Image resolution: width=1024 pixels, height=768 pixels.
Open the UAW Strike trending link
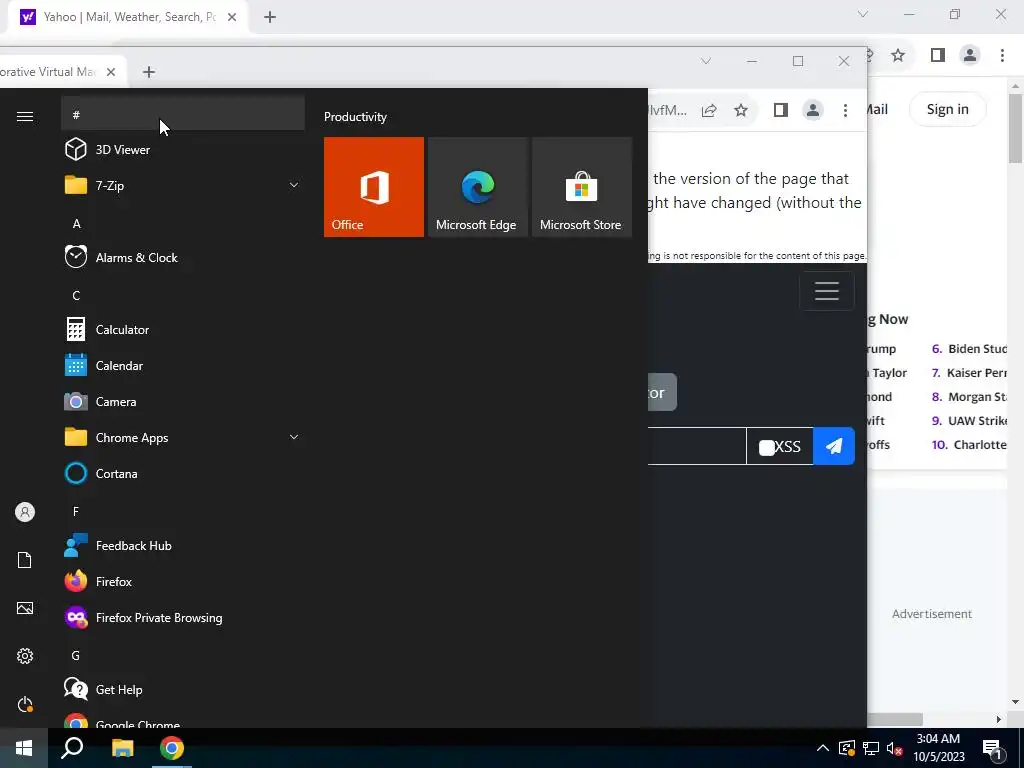[978, 421]
